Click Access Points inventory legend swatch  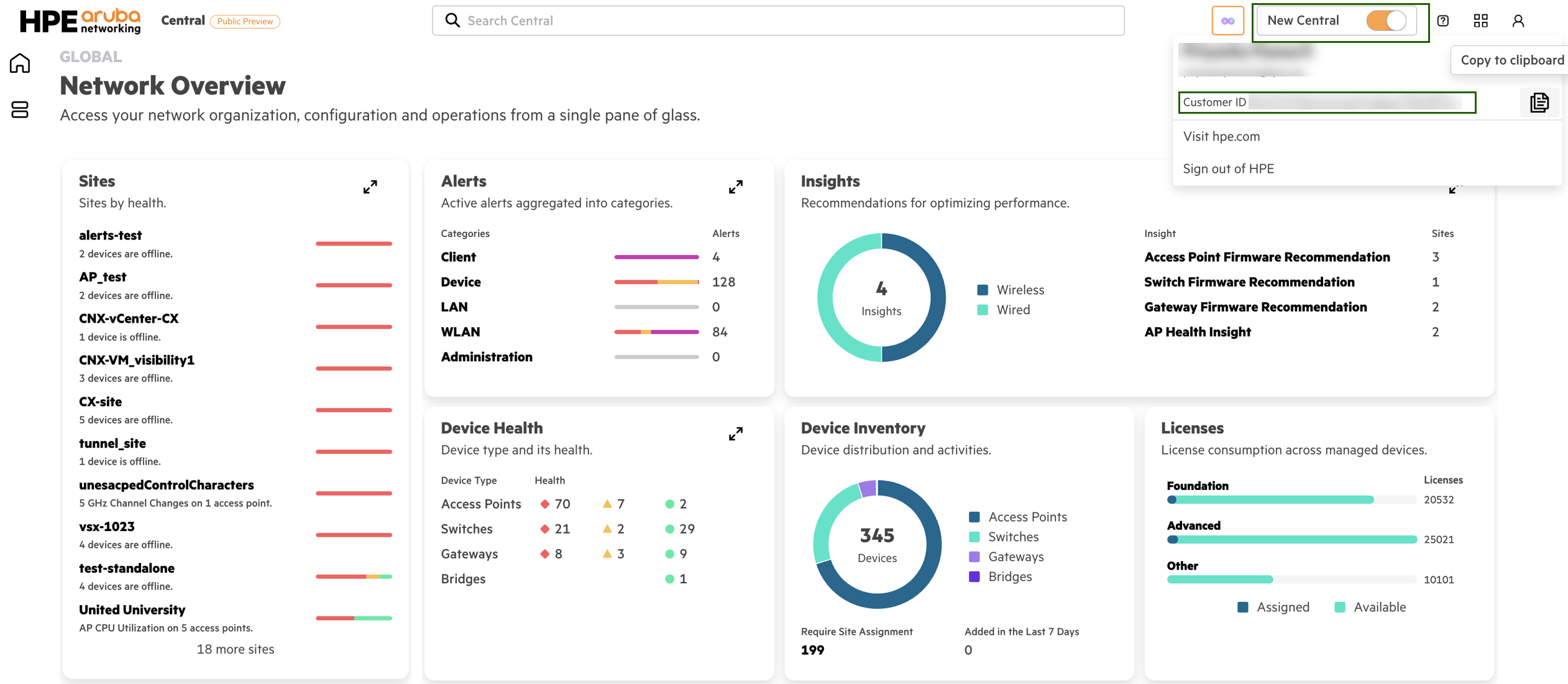pos(974,517)
